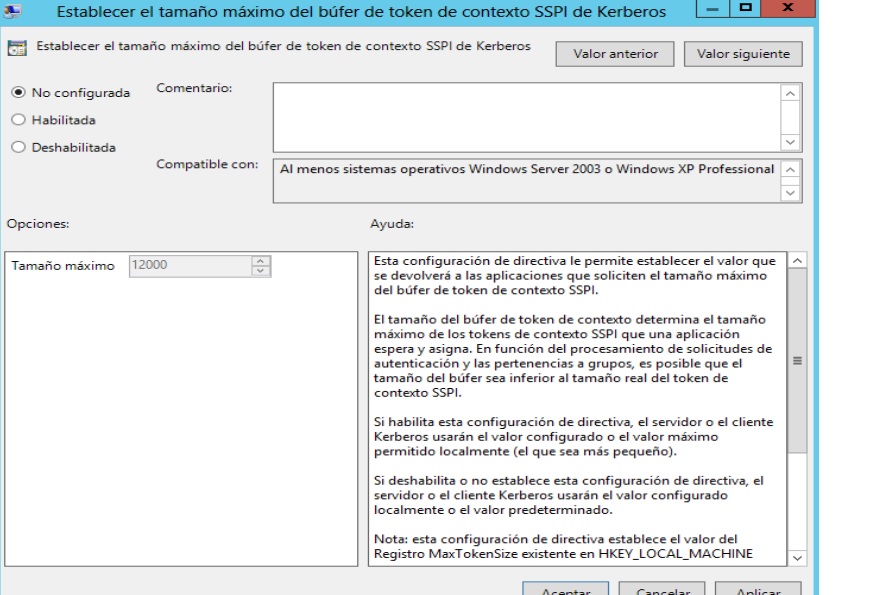This screenshot has width=874, height=595.
Task: Click the window system icon in title bar
Action: [14, 11]
